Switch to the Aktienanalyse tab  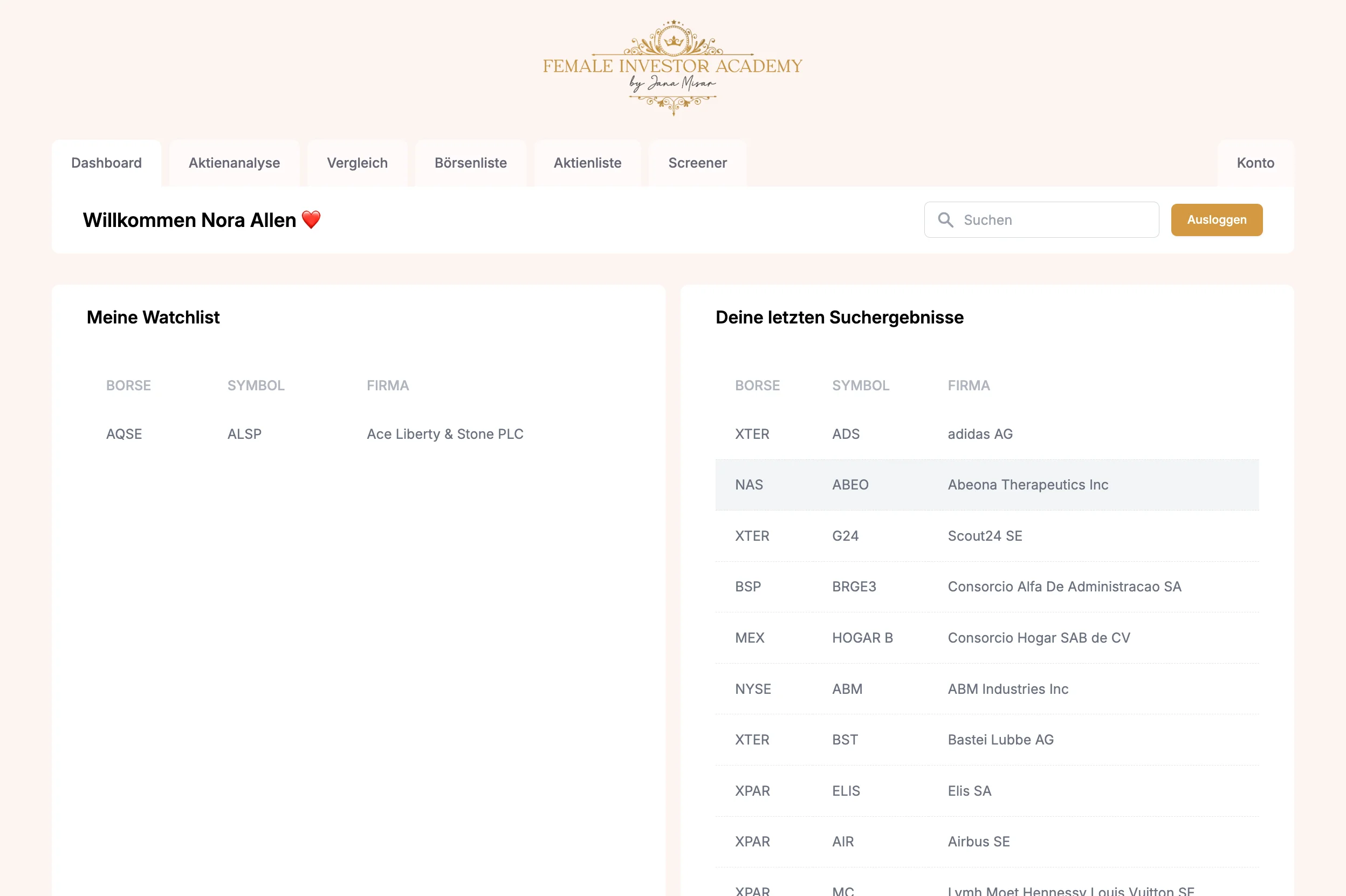(x=235, y=163)
